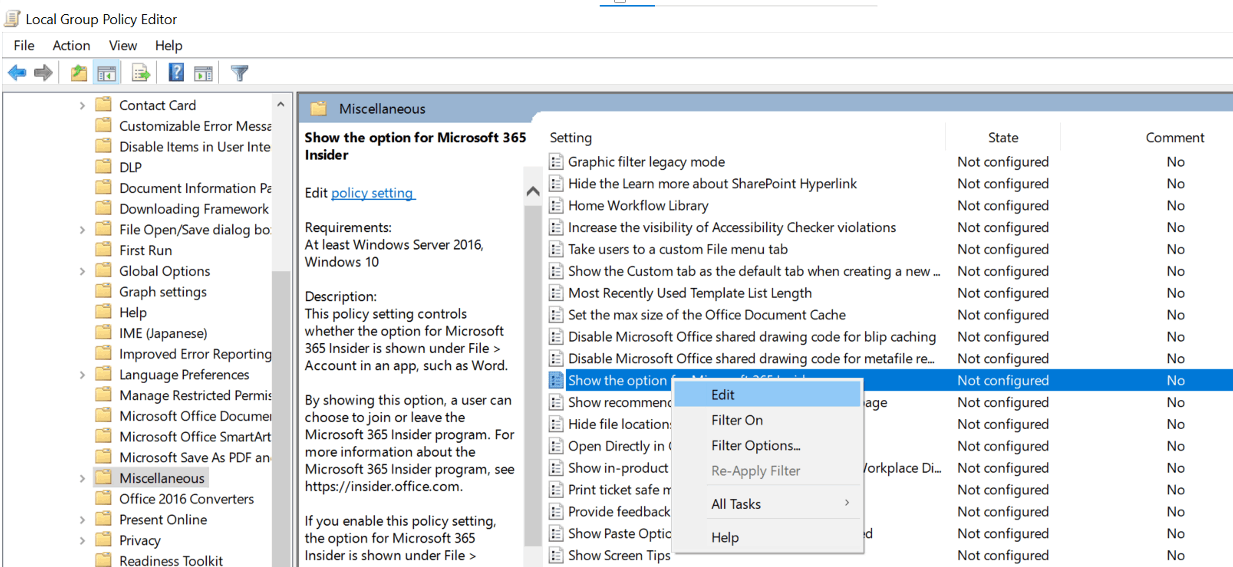The image size is (1233, 567).
Task: Open the Action menu
Action: point(71,45)
